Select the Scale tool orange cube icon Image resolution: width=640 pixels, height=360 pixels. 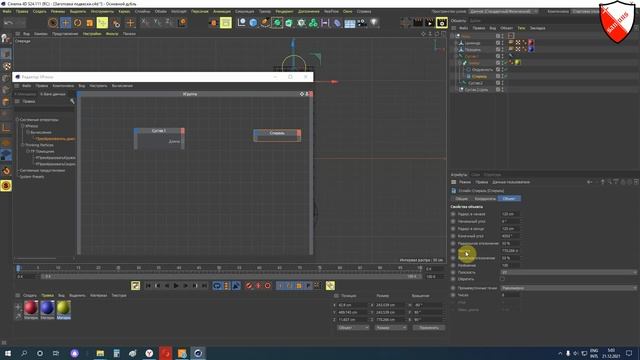[90, 23]
